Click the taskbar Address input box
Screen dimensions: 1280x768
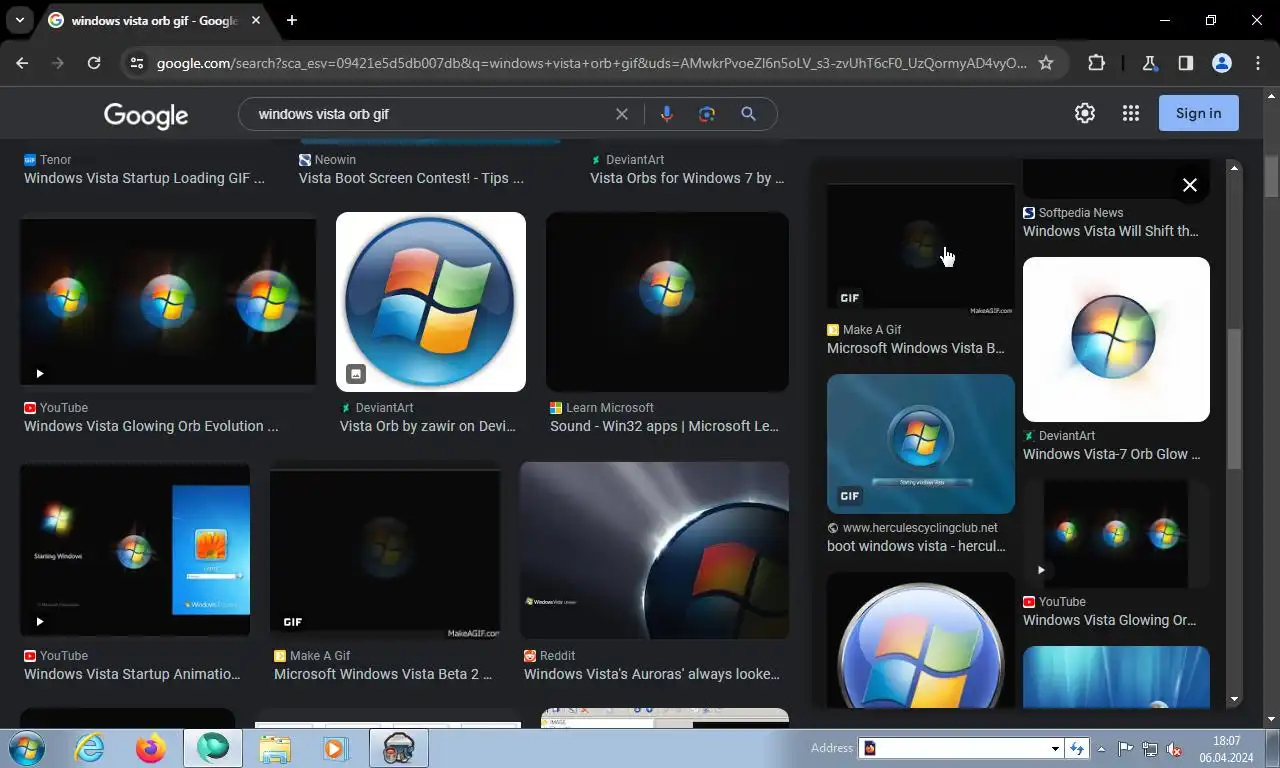[x=953, y=748]
